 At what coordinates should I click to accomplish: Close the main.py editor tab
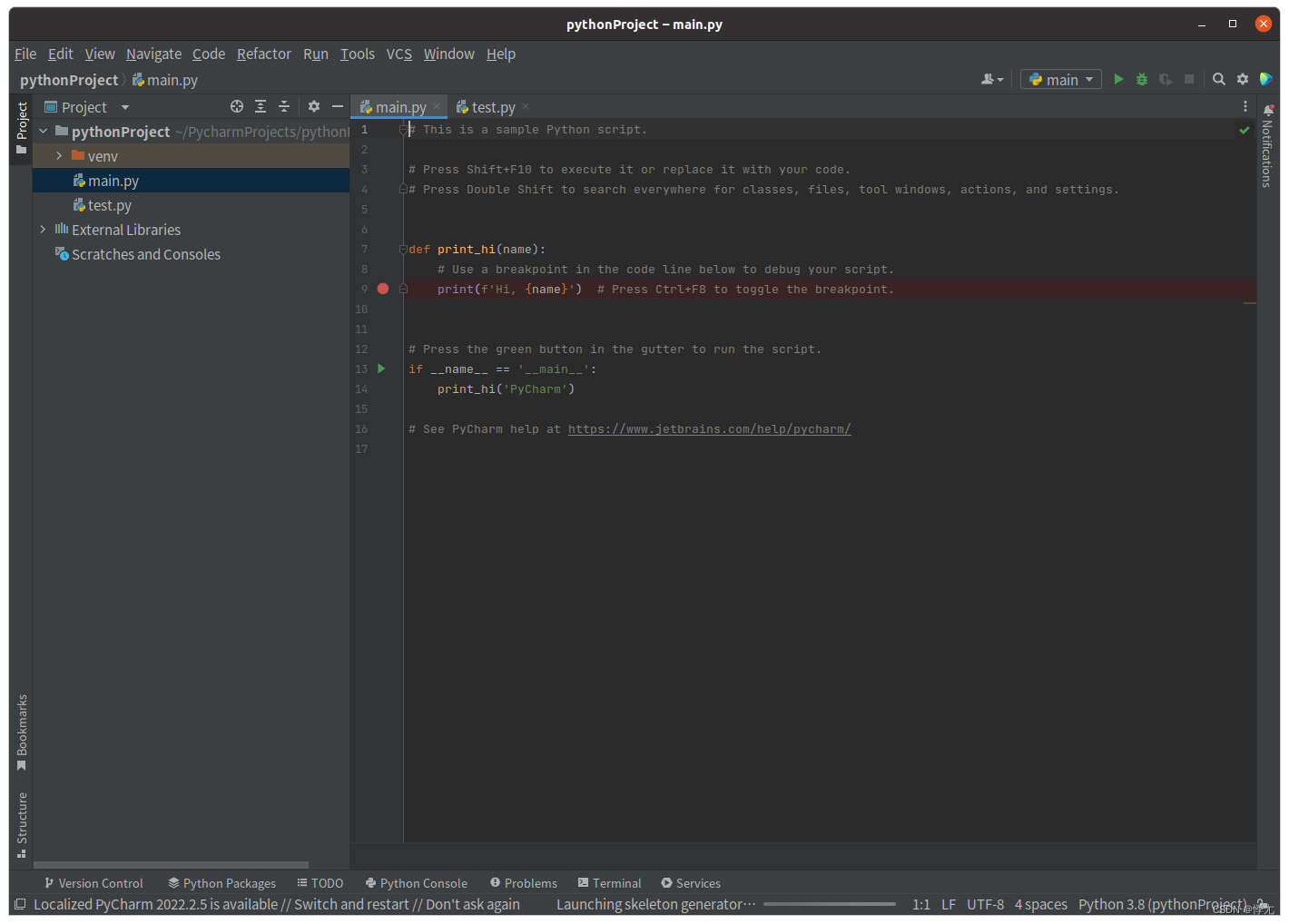(x=437, y=106)
